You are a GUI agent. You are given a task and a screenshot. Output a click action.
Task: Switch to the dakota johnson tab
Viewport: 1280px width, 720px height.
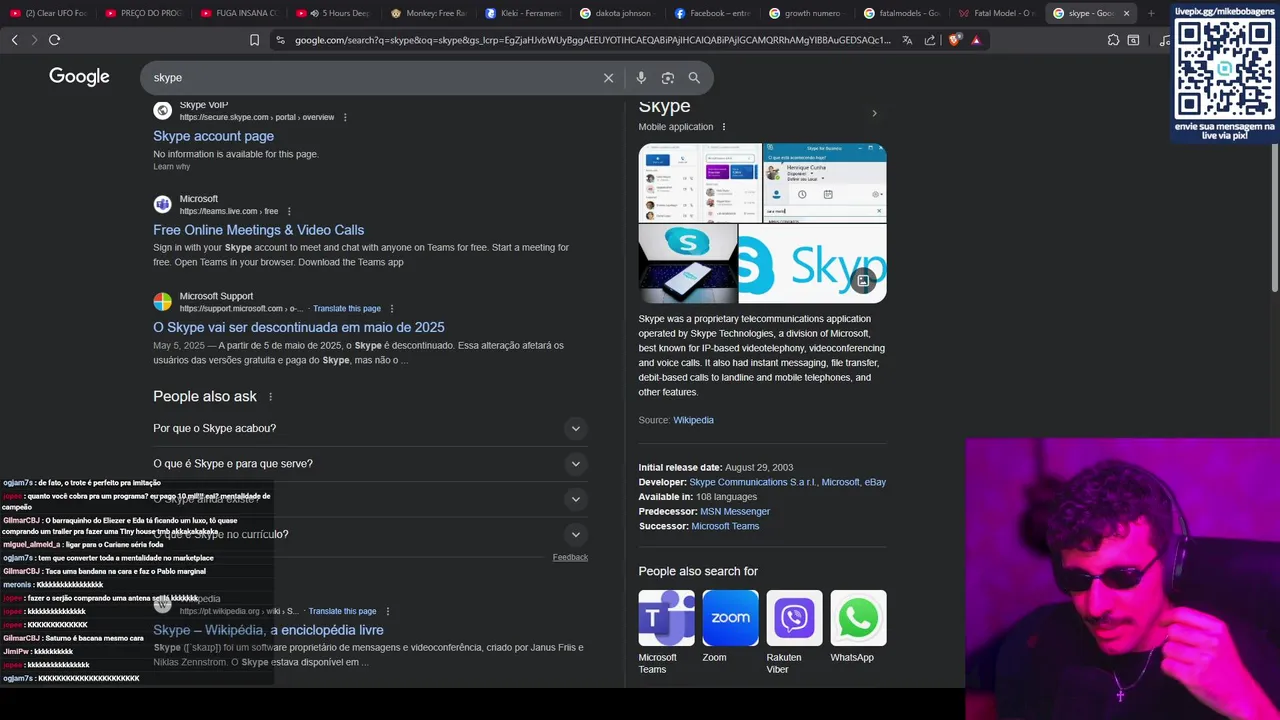tap(618, 13)
